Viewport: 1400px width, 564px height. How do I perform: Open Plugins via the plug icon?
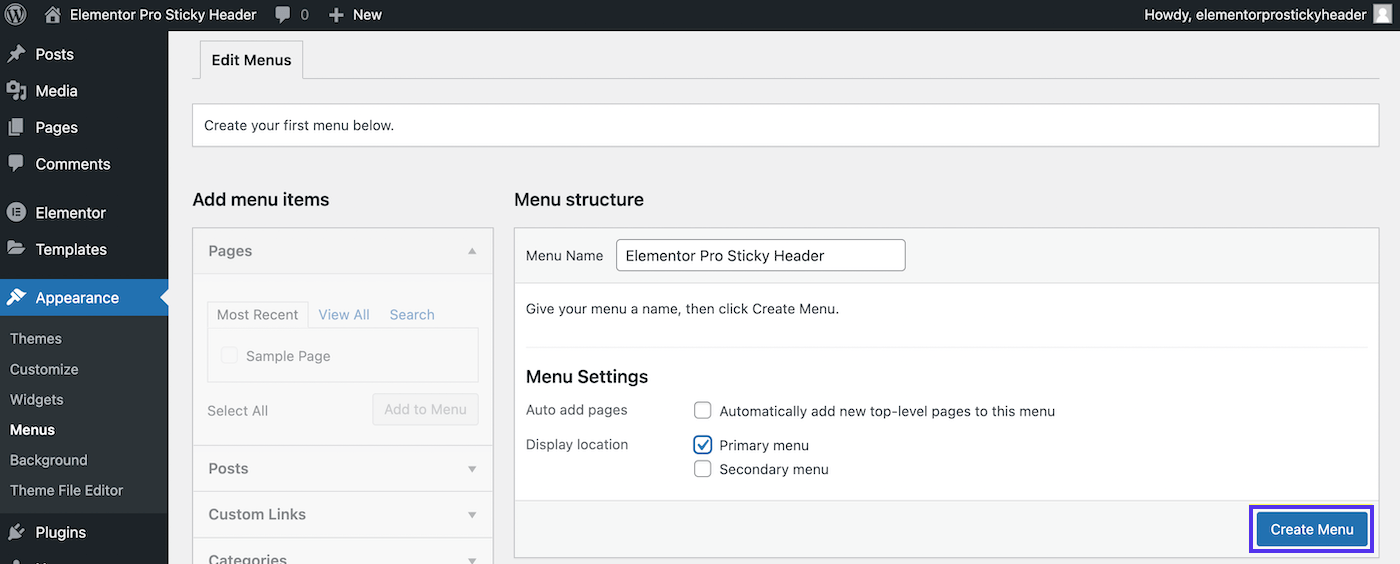pos(16,532)
